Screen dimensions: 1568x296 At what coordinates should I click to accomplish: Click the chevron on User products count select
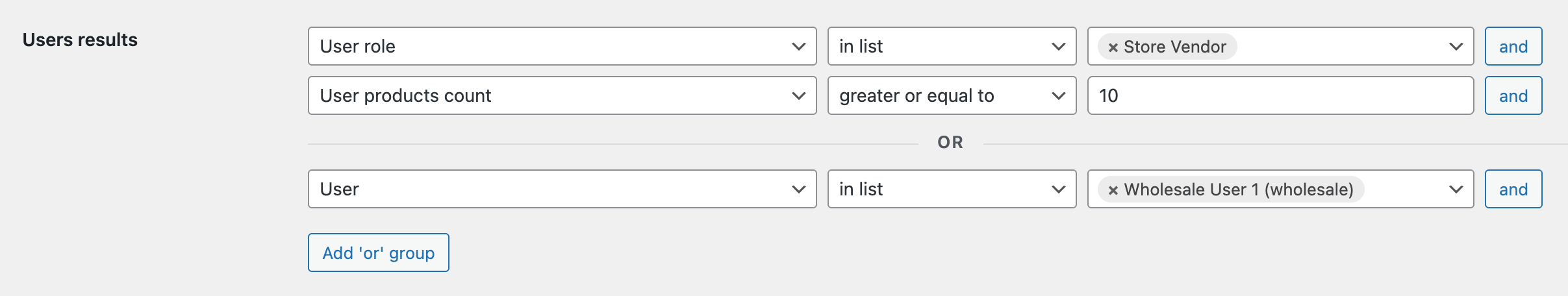(798, 95)
